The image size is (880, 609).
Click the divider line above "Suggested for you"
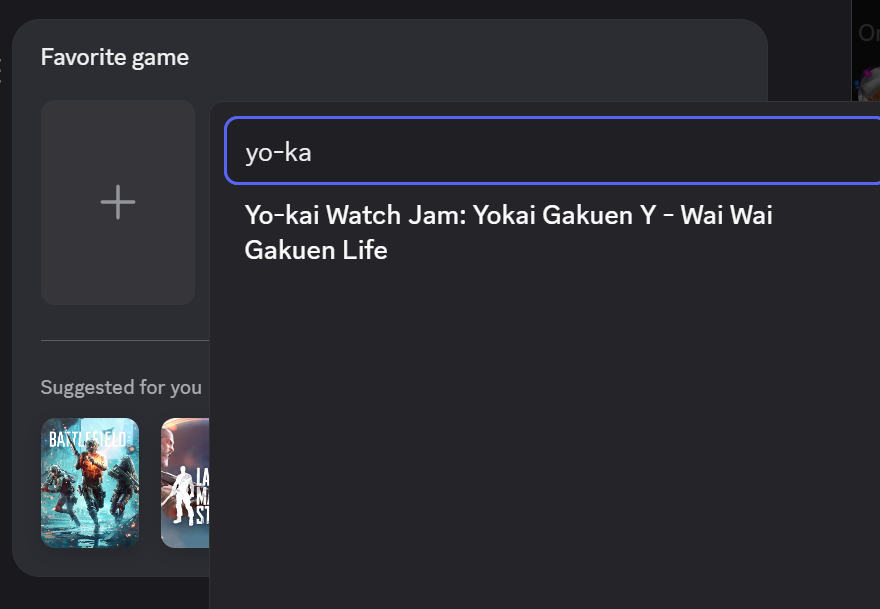(x=124, y=341)
